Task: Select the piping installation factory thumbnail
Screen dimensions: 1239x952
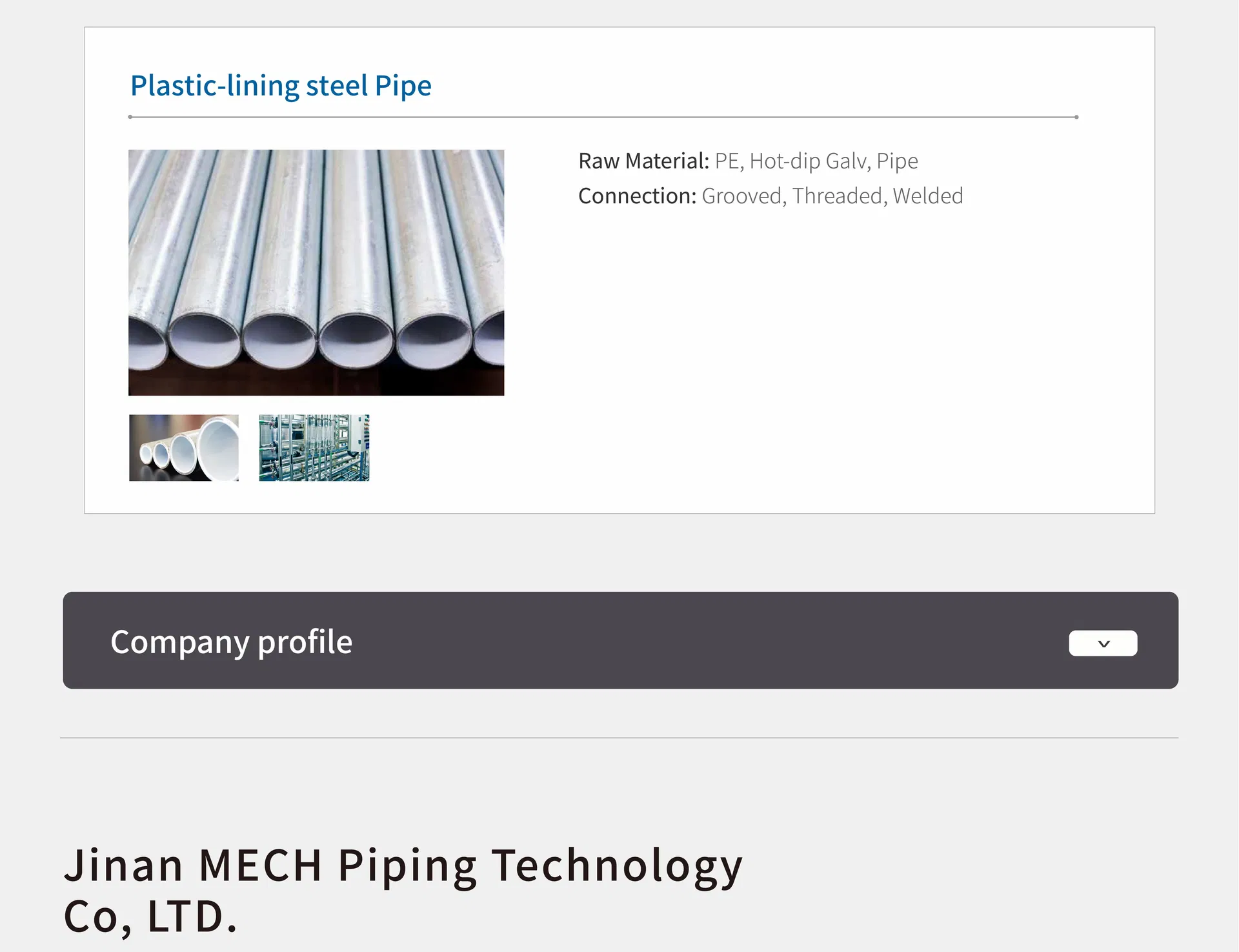Action: tap(314, 448)
